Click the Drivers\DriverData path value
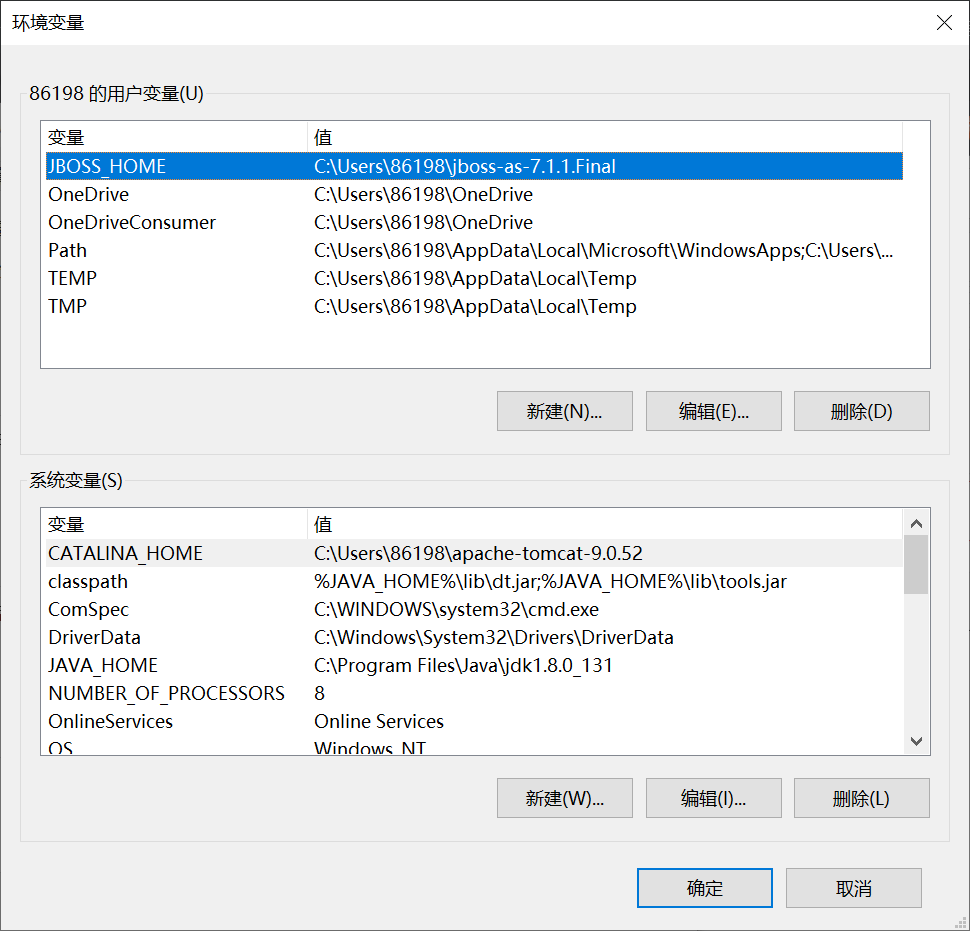970x931 pixels. click(x=494, y=637)
